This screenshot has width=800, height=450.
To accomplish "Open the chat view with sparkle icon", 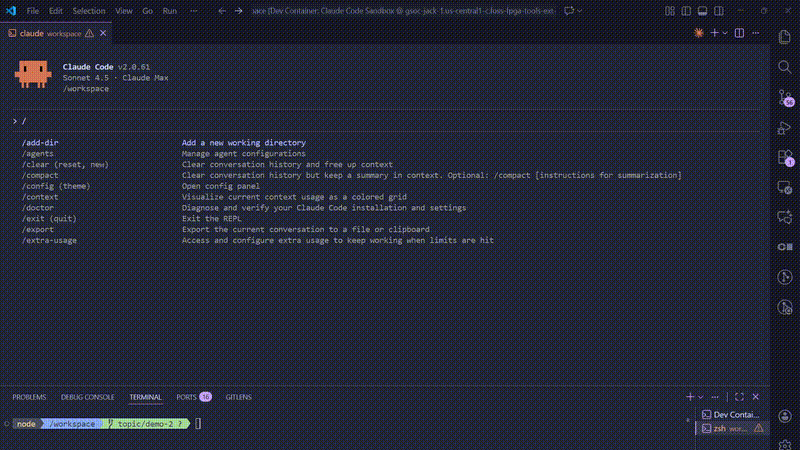I will 785,217.
